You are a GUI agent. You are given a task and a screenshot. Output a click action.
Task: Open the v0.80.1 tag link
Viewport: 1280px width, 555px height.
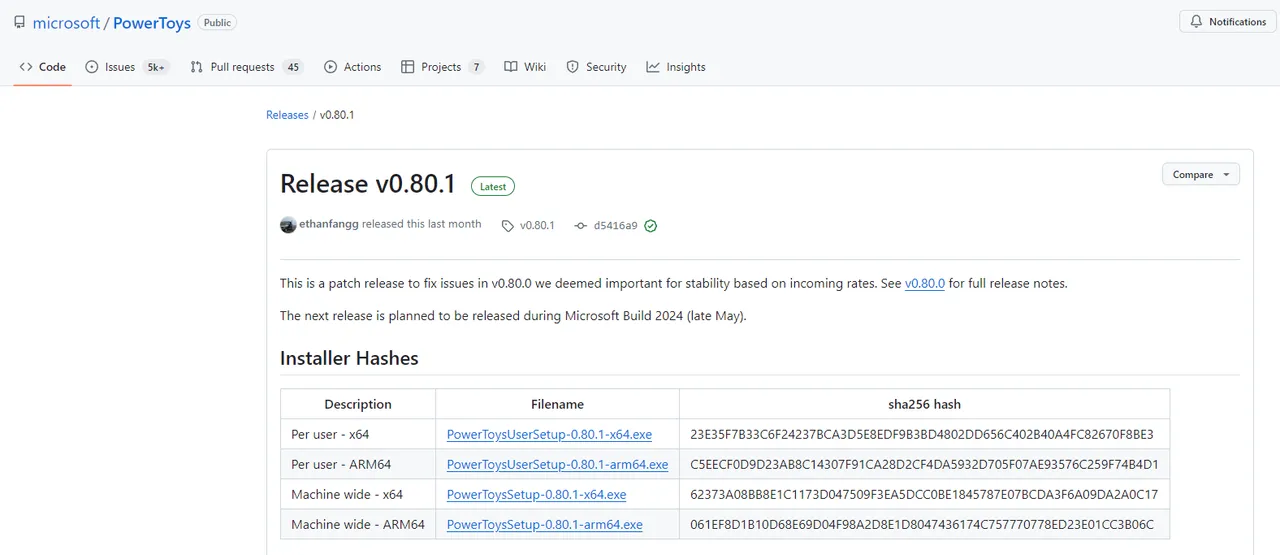tap(537, 226)
